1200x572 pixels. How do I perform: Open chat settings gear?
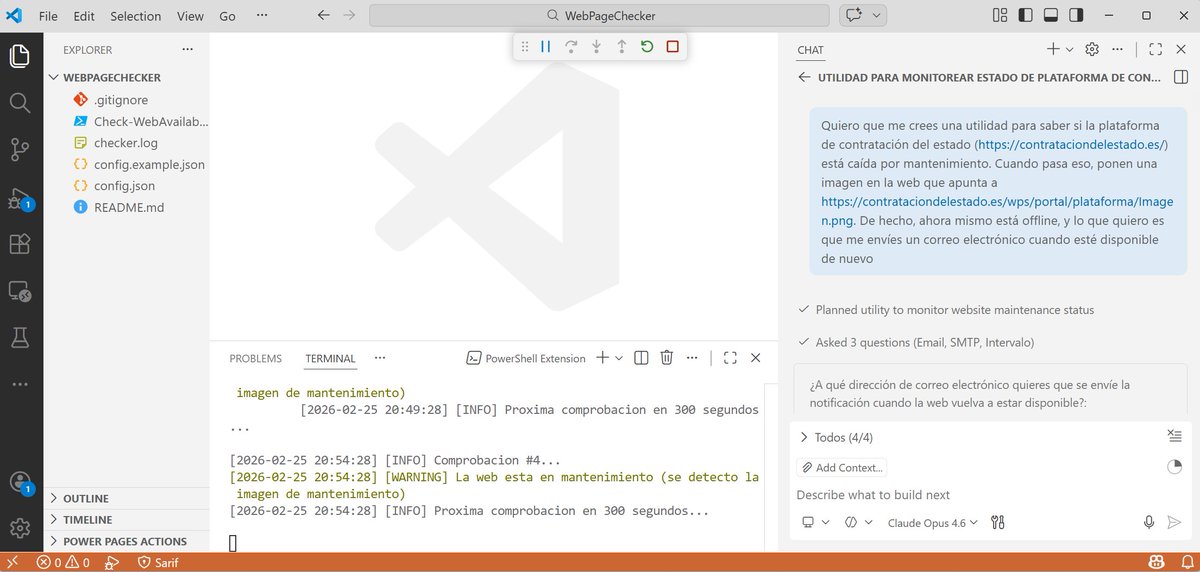point(1092,49)
